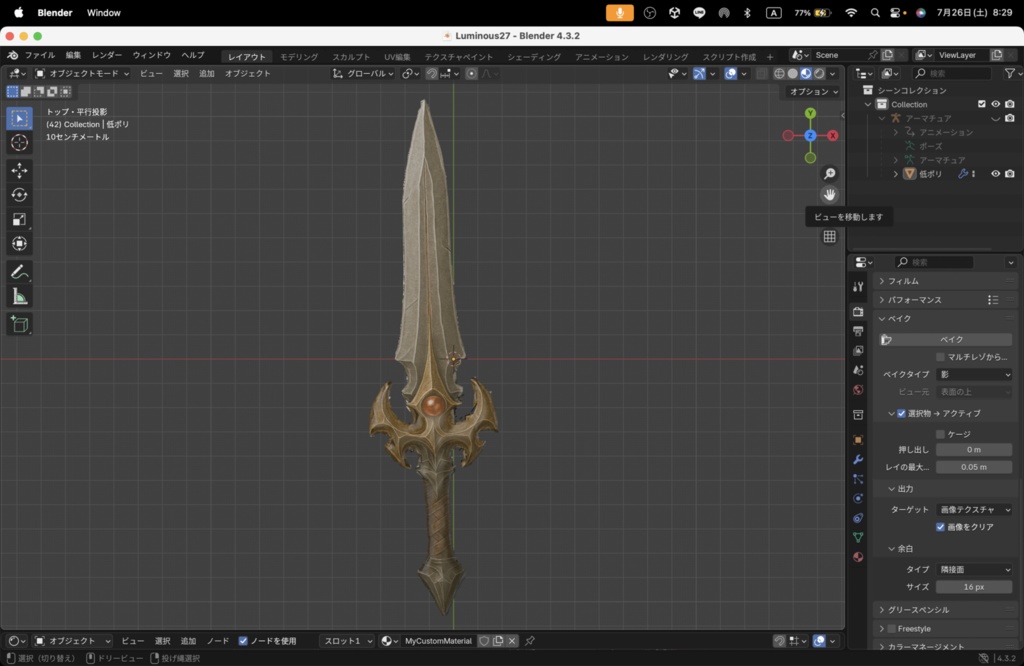
Task: Open the Particles properties tab
Action: (x=858, y=479)
